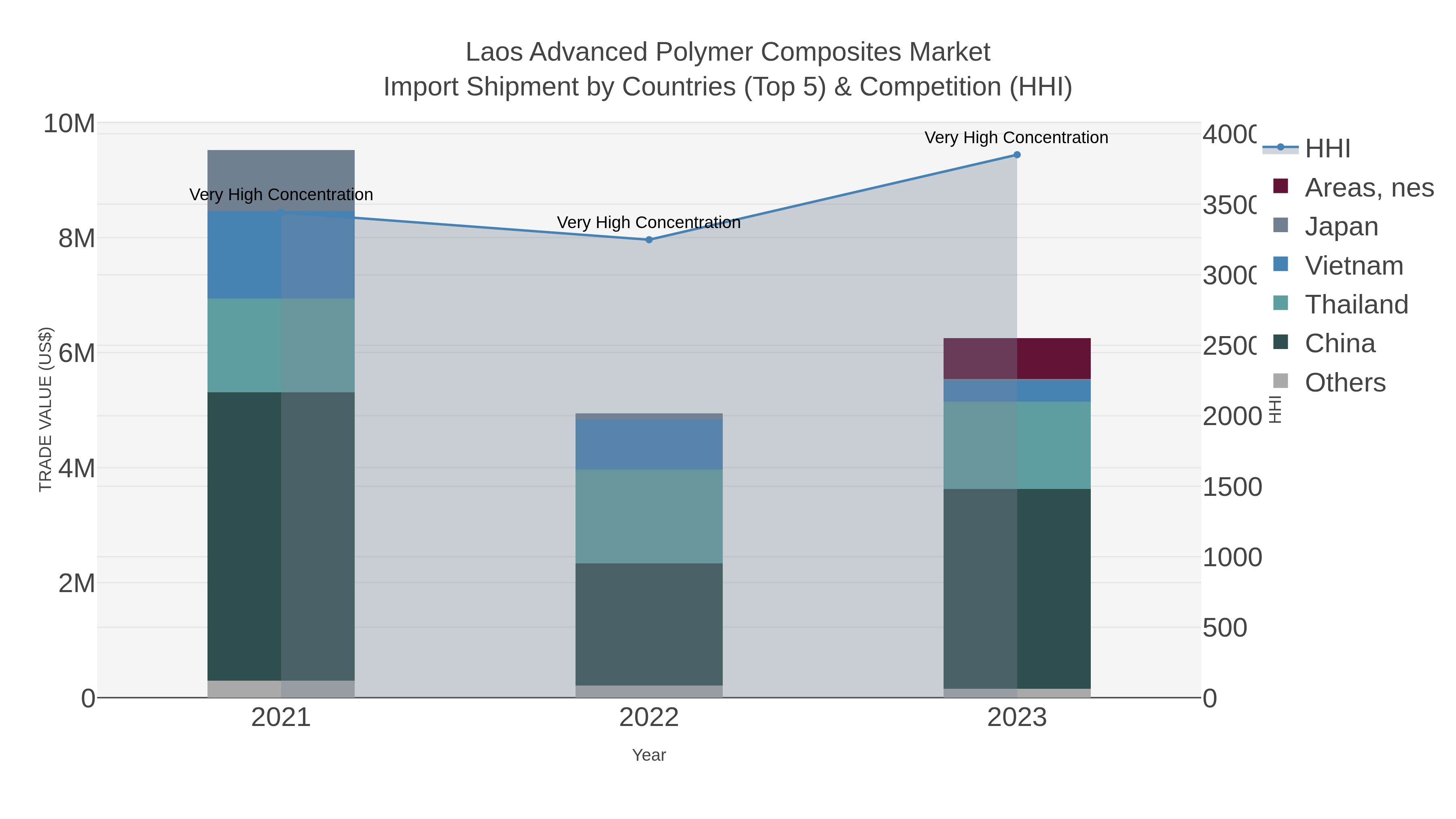Toggle the China legend label
Screen dimensions: 1456x819
pos(1340,343)
